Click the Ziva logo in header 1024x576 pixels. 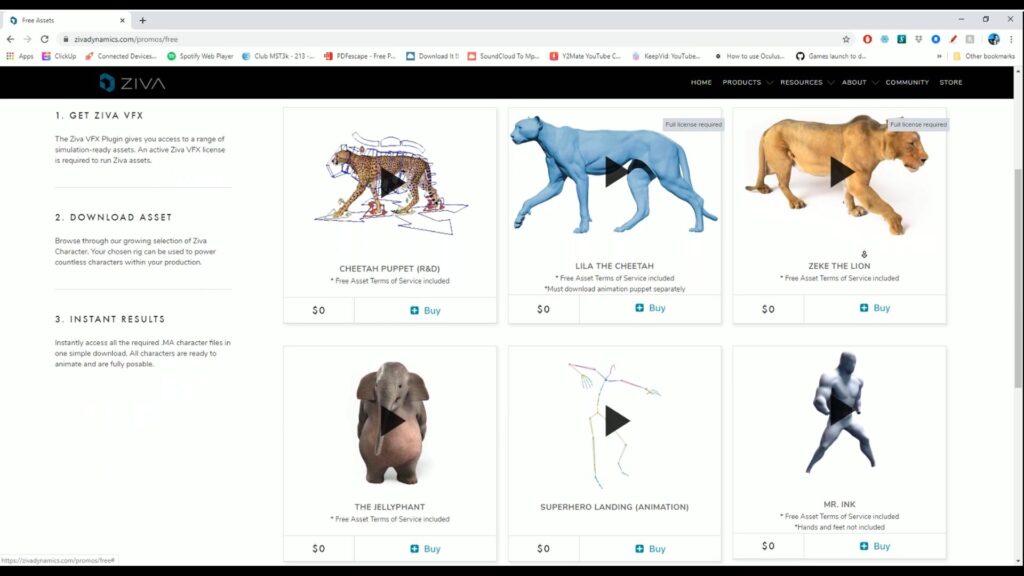[x=133, y=83]
